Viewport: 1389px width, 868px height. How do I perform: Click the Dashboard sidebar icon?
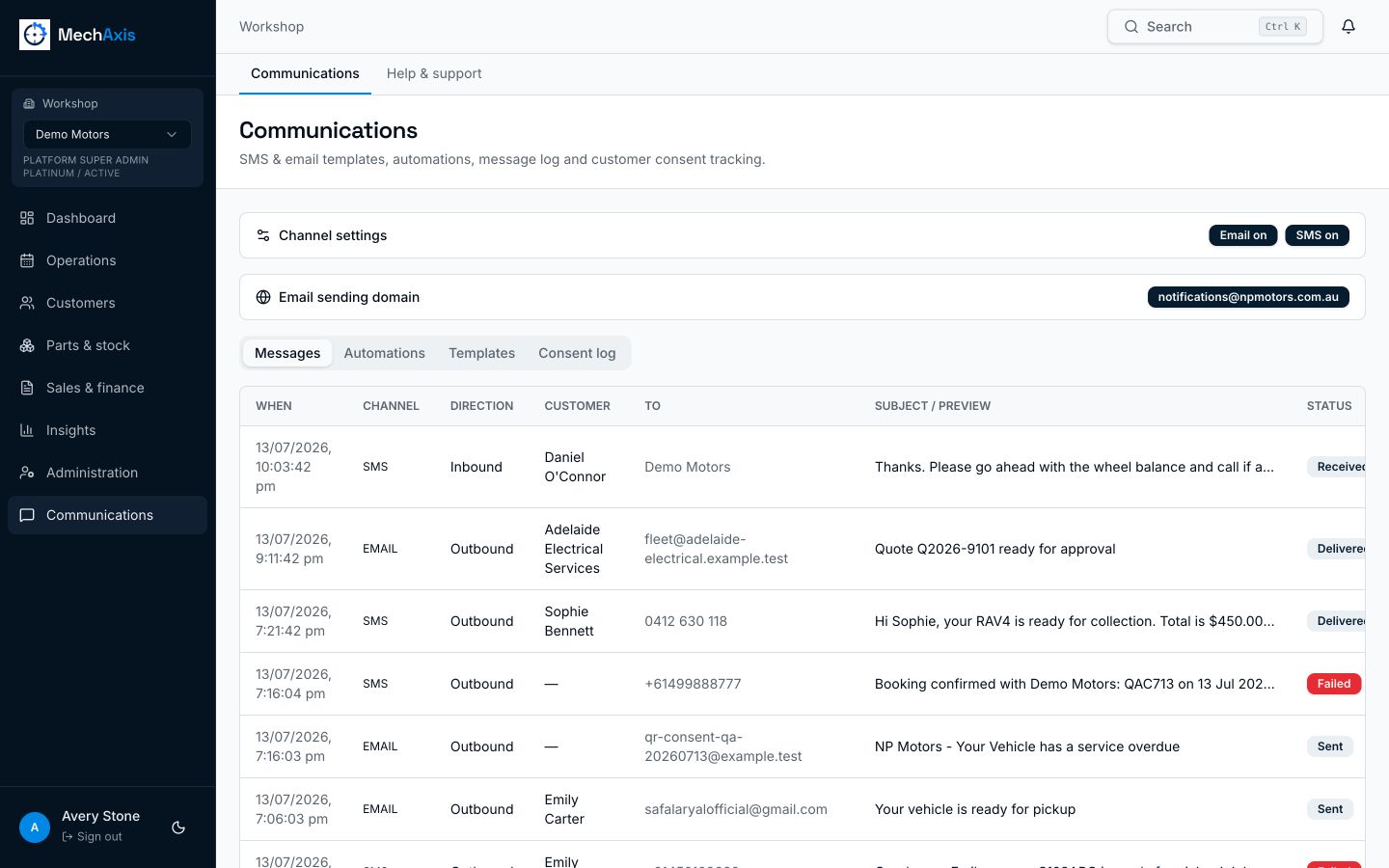27,218
